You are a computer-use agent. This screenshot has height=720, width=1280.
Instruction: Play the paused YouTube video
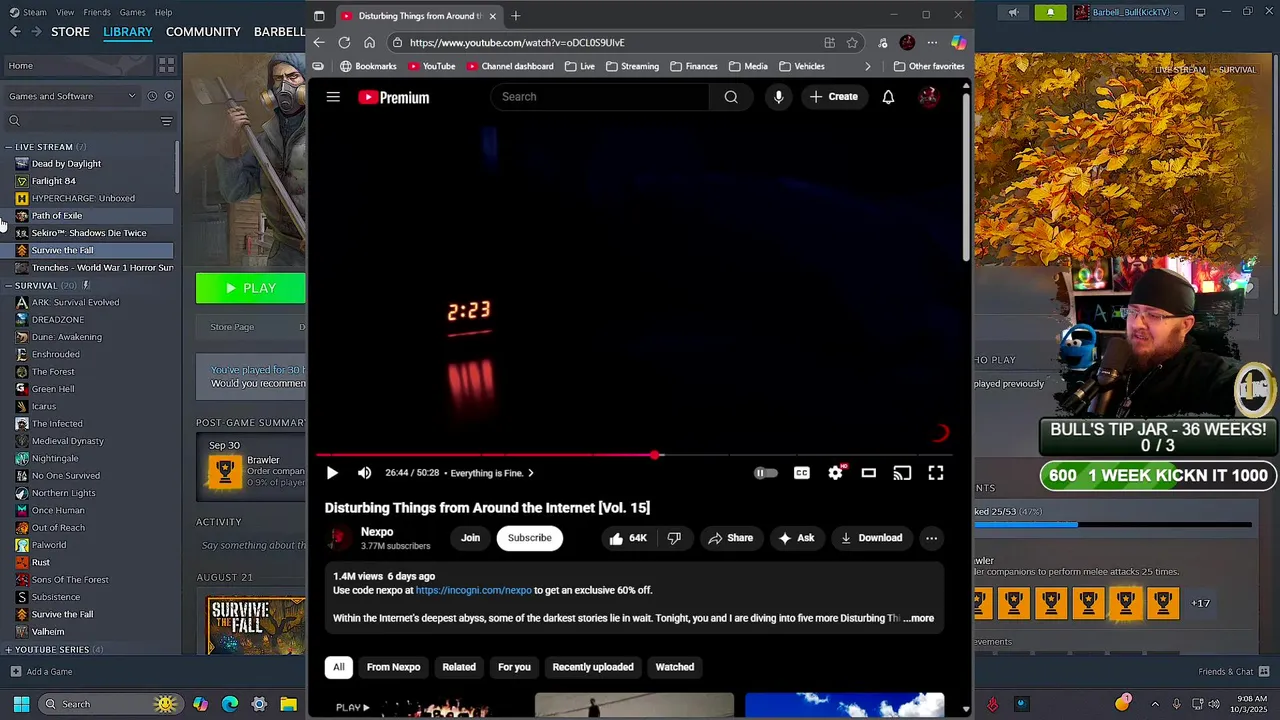coord(332,473)
